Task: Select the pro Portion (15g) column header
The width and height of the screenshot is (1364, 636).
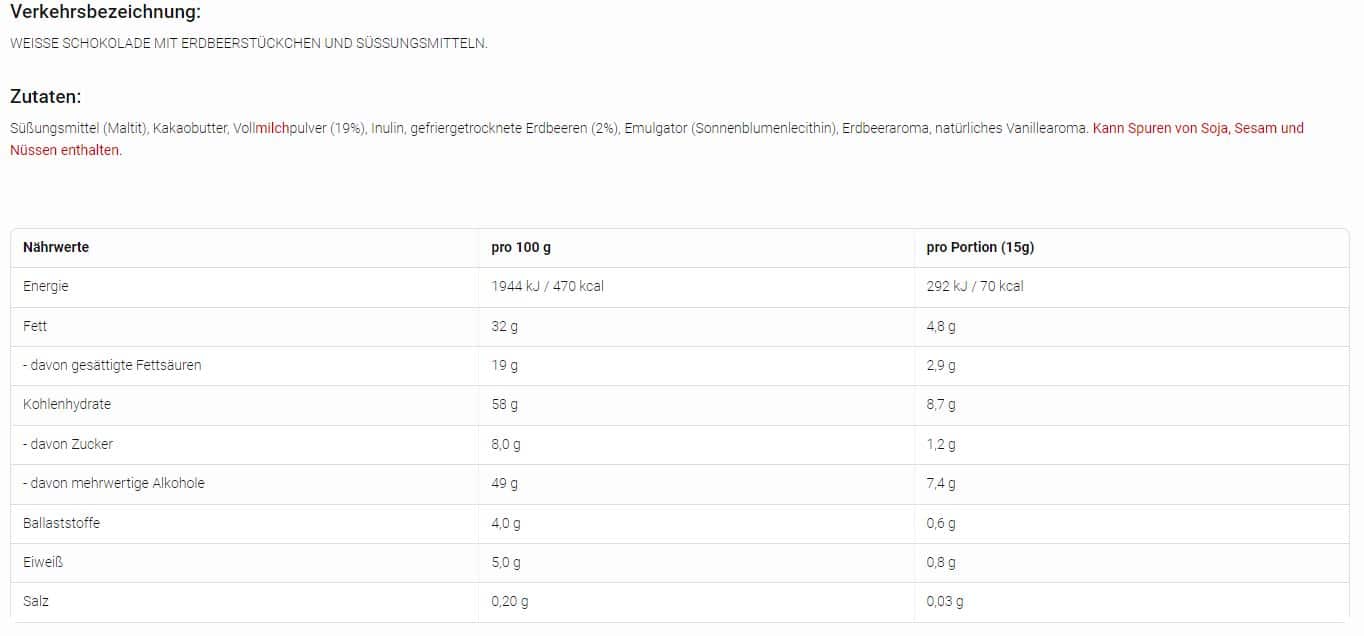Action: (x=981, y=247)
